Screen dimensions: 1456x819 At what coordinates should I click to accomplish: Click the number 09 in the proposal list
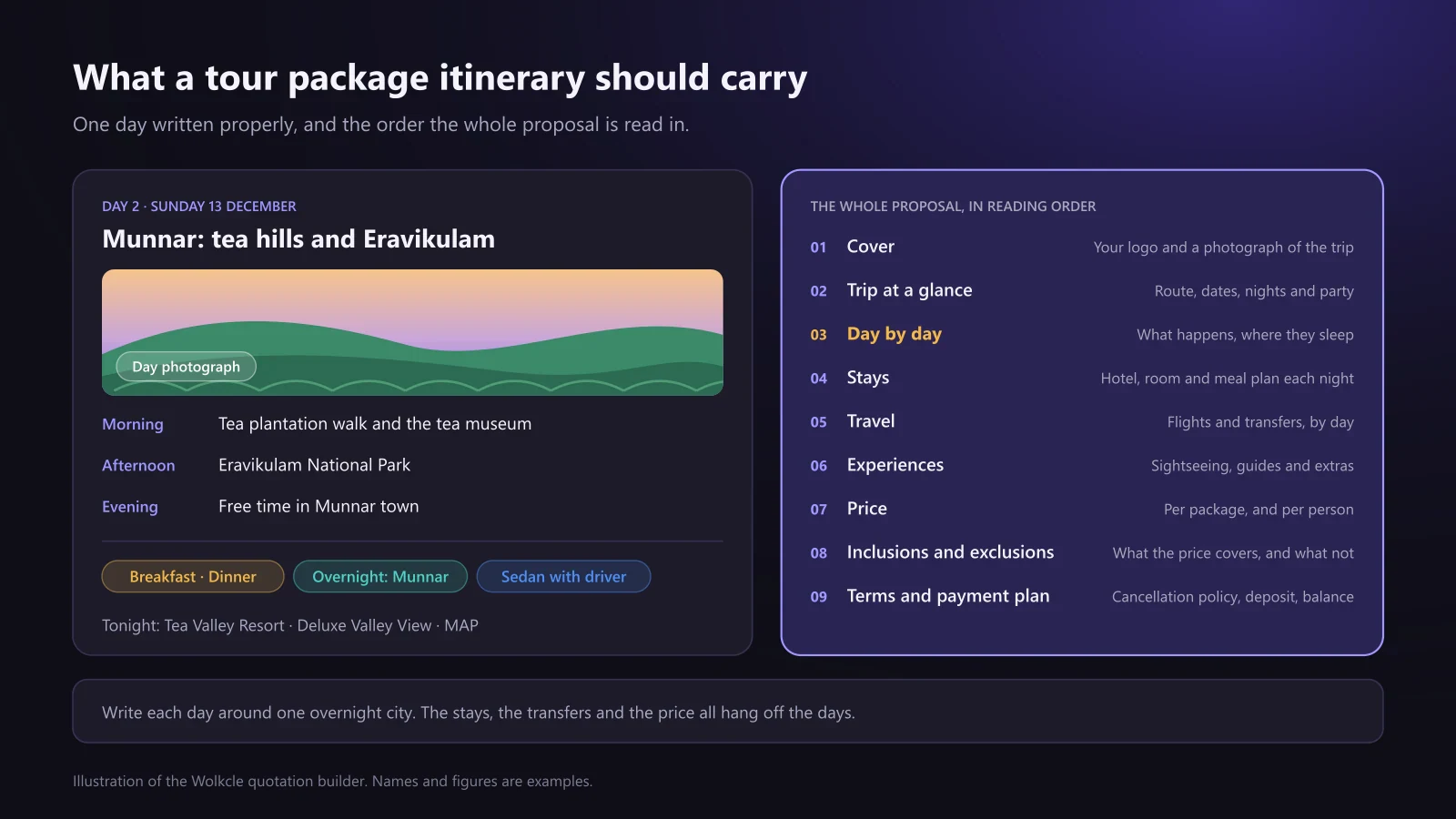(x=819, y=597)
